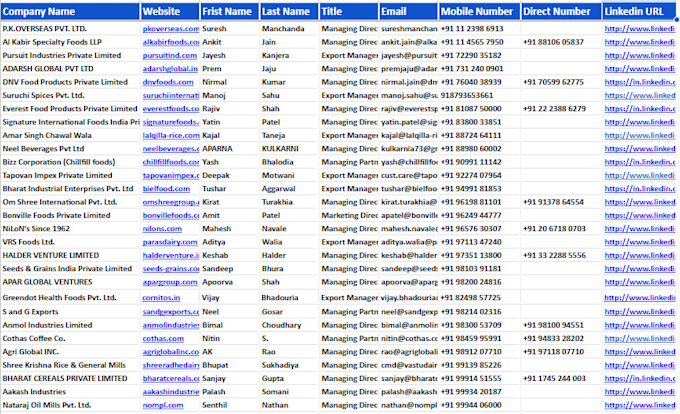Select the email starting with kulkarnia73
This screenshot has width=680, height=414.
pyautogui.click(x=409, y=149)
